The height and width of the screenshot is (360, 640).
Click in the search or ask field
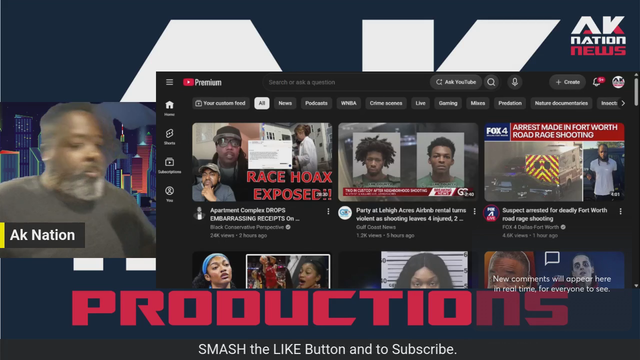[x=346, y=82]
